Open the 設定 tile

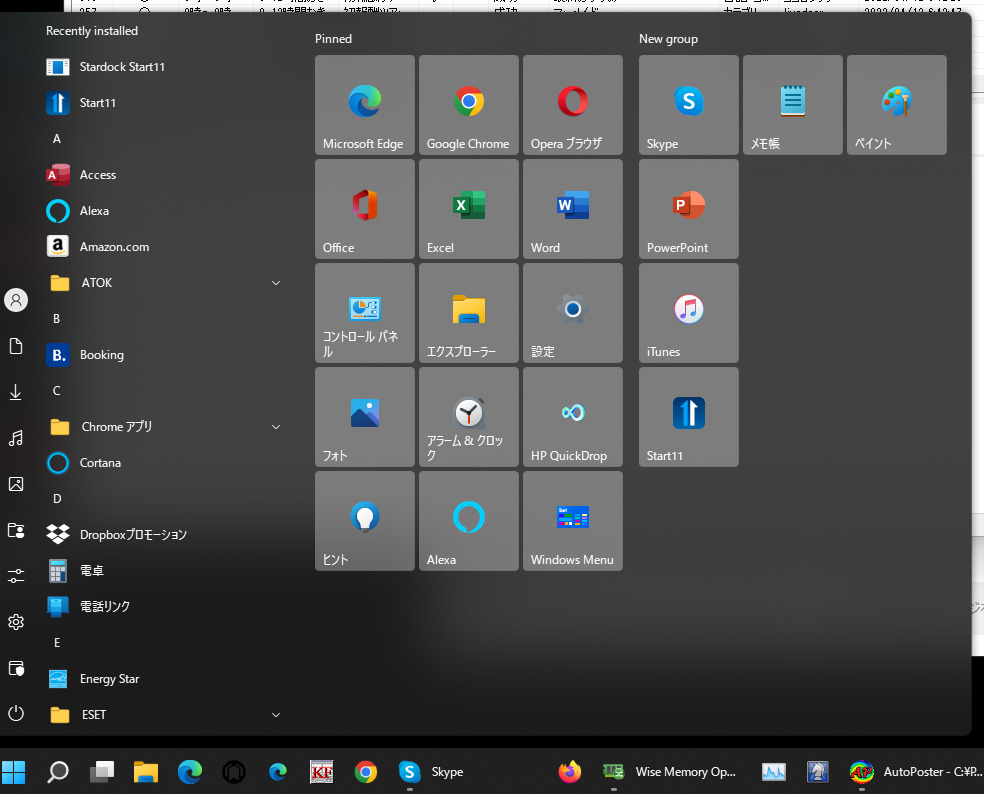[x=573, y=313]
